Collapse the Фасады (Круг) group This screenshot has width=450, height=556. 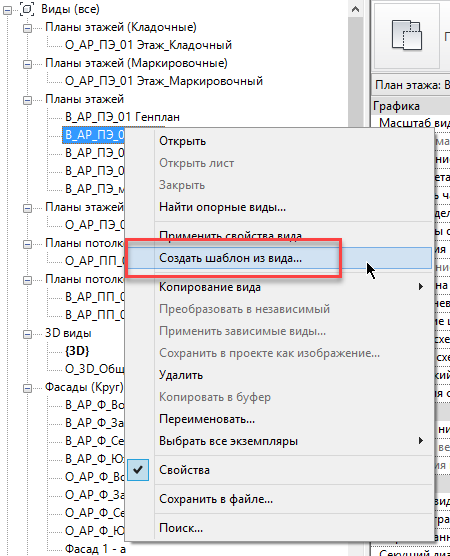pos(27,388)
